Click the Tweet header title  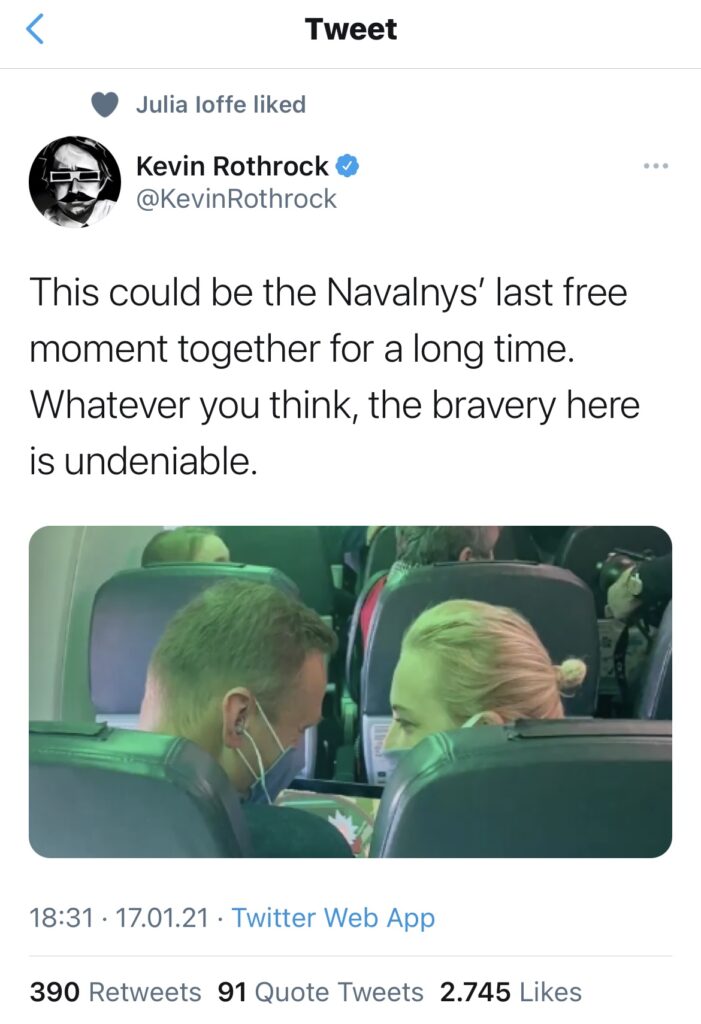(351, 29)
